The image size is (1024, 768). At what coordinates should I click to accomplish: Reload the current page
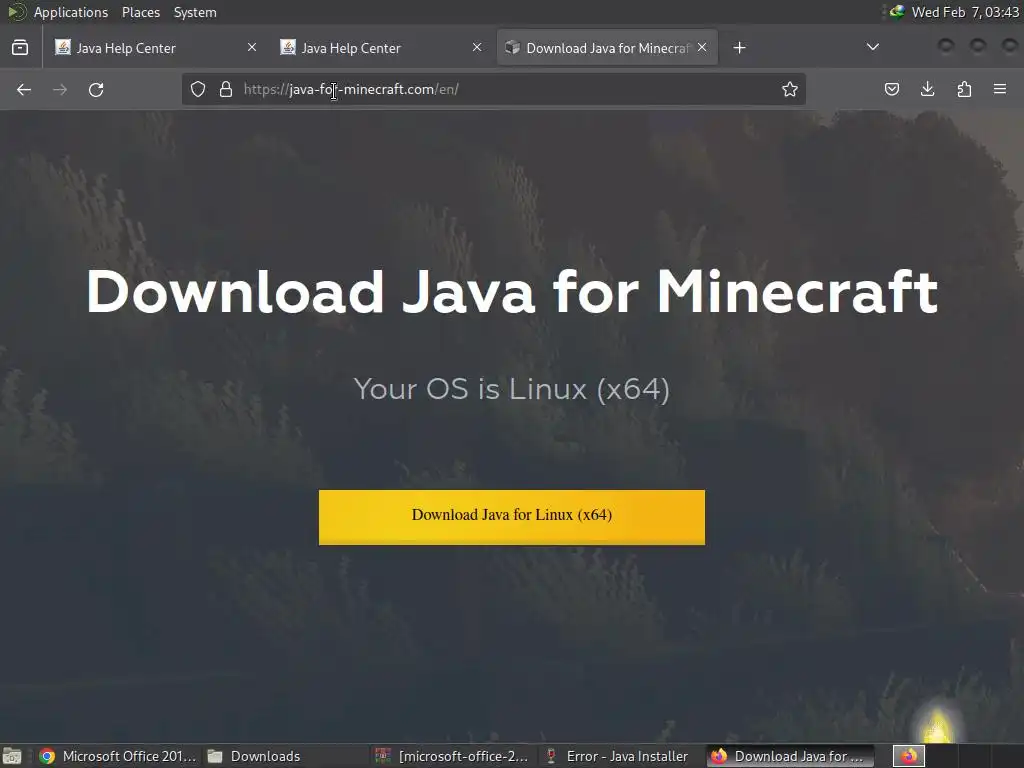(96, 89)
